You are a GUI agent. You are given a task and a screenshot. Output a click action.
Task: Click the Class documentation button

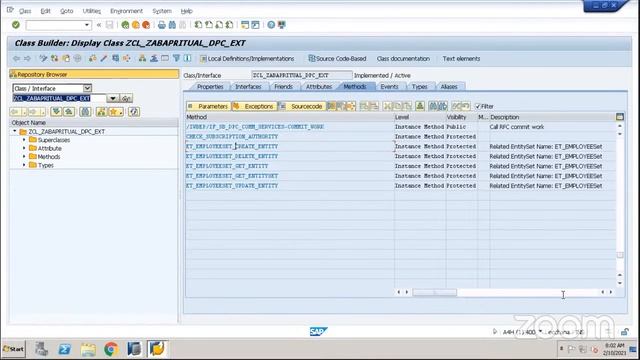pyautogui.click(x=403, y=59)
